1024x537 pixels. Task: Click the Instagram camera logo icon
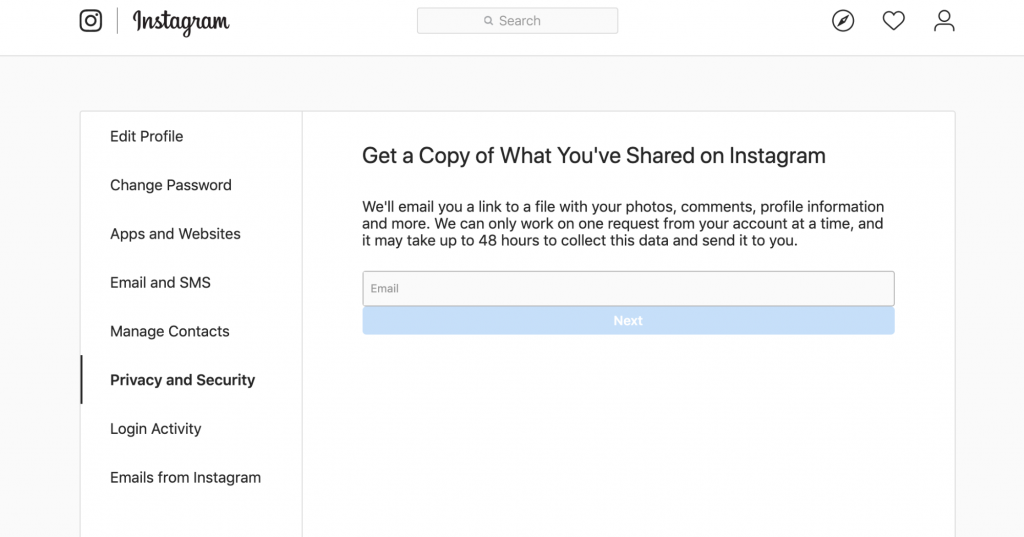point(91,21)
